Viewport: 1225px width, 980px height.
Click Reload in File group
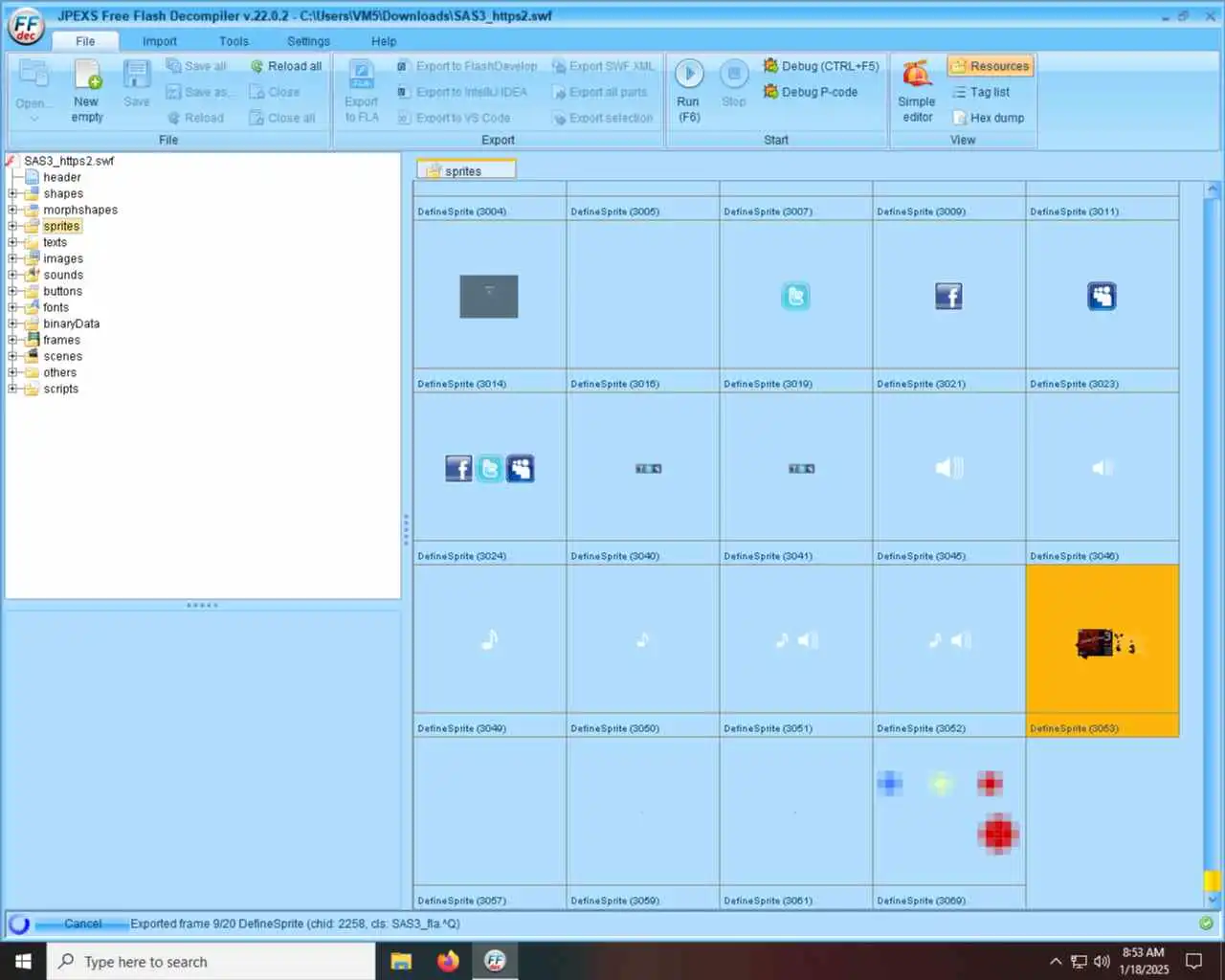coord(196,118)
